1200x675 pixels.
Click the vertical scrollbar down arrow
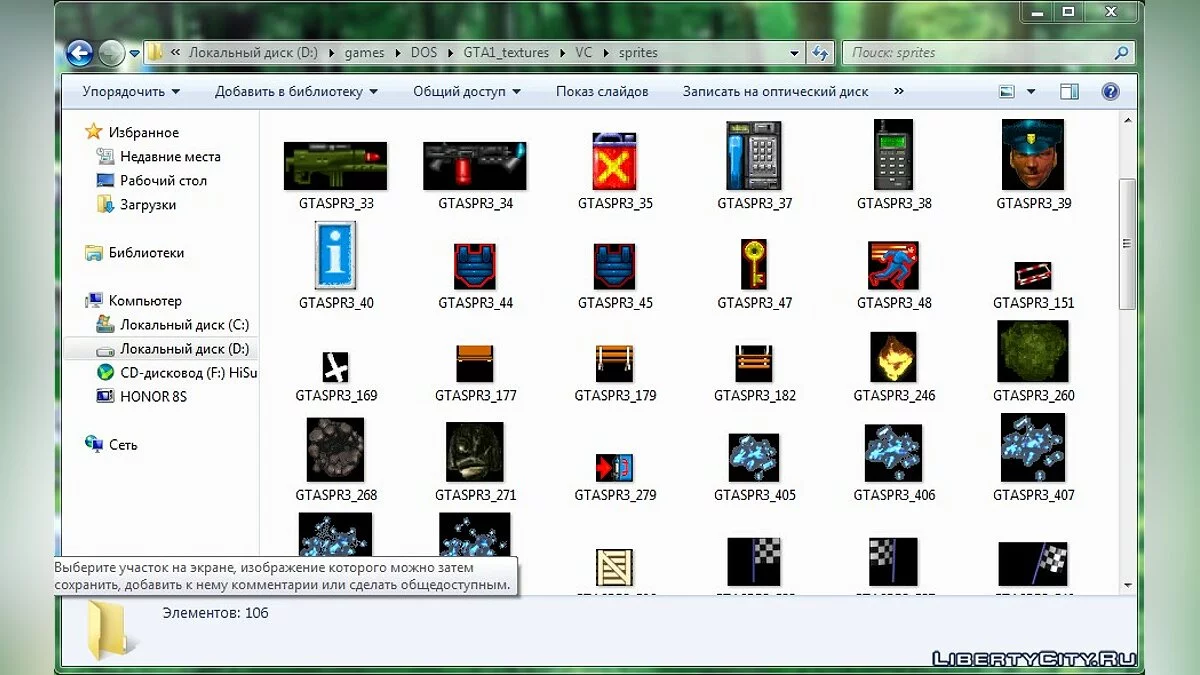(1127, 585)
